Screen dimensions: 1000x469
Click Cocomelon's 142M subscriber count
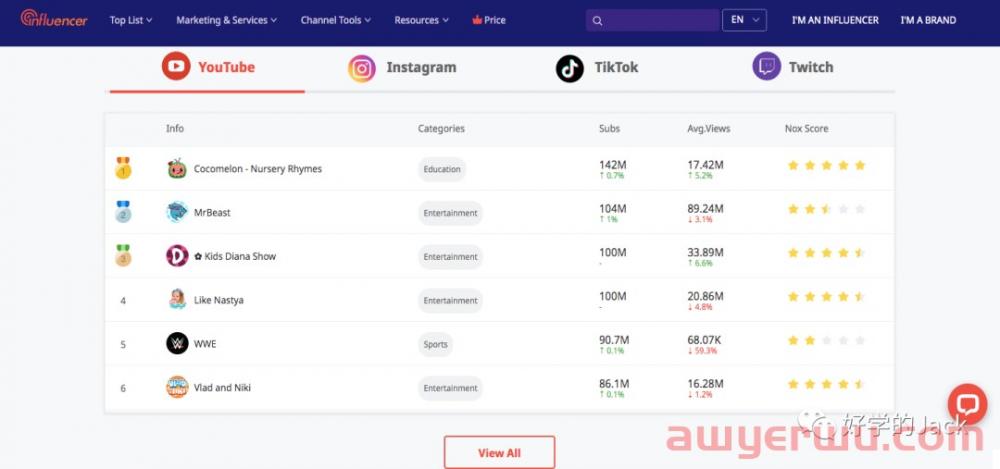(612, 165)
